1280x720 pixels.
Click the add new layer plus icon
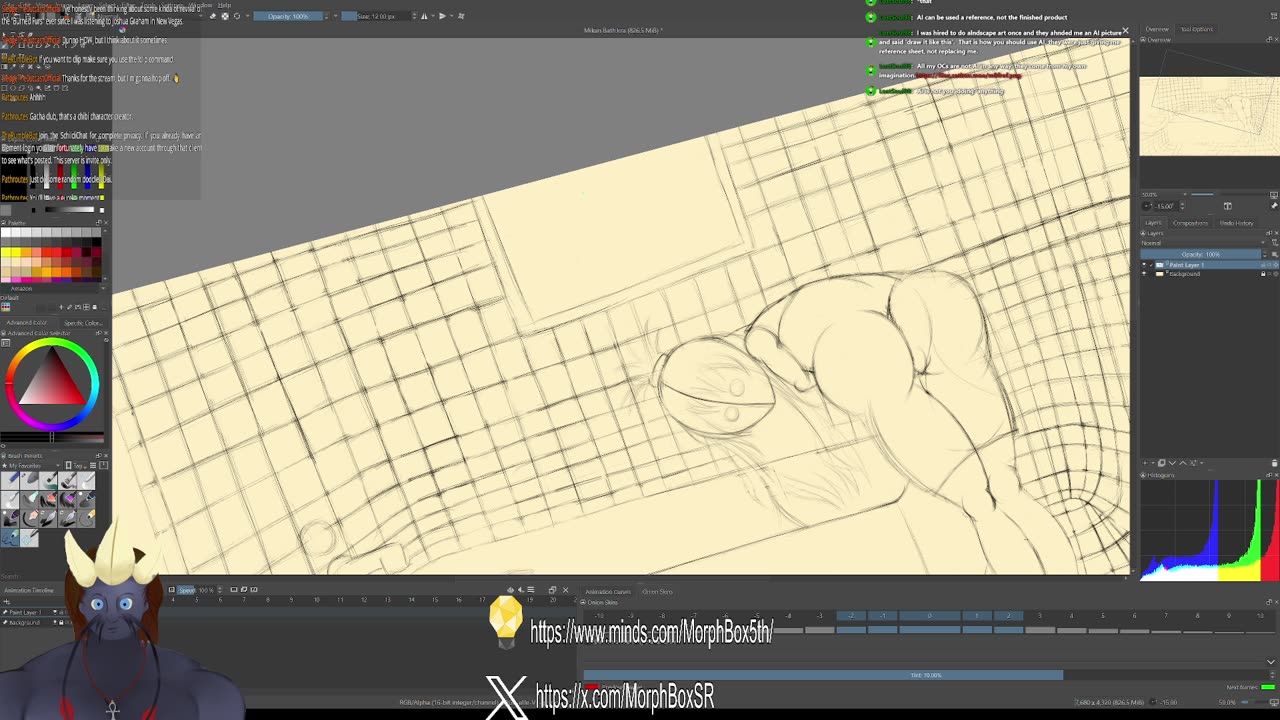coord(1145,463)
